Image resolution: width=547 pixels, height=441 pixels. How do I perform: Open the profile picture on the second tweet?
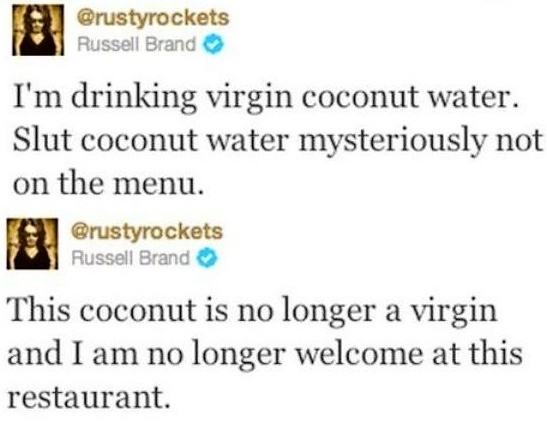32,244
